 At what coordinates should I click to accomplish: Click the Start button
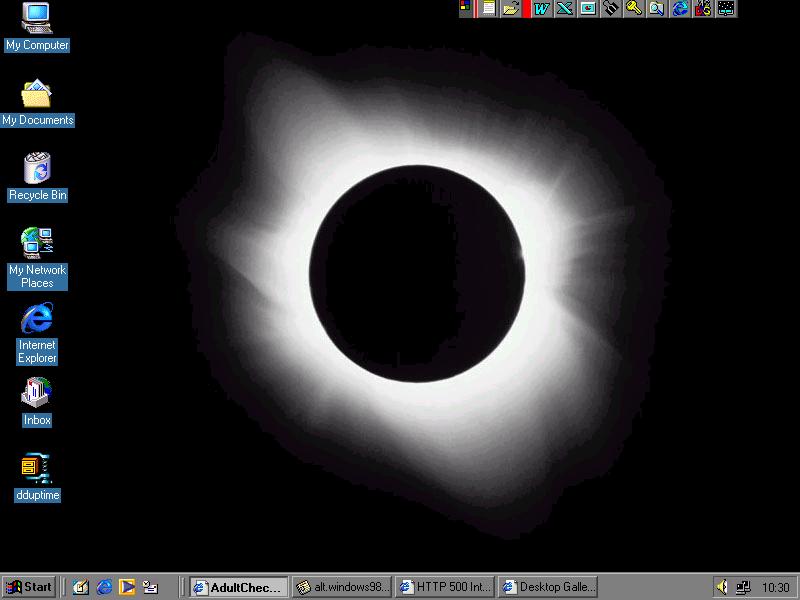[x=29, y=587]
